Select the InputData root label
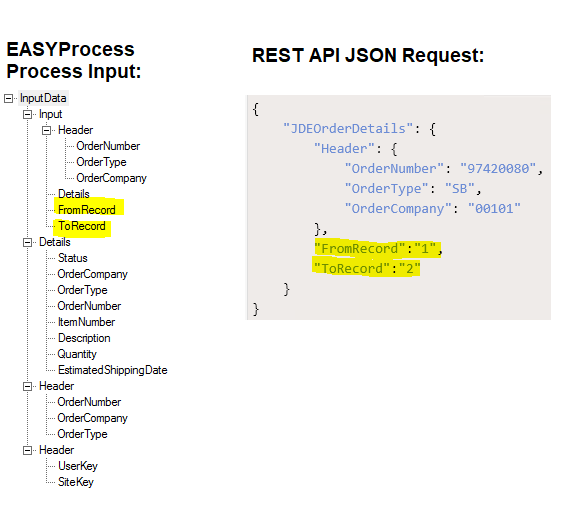The height and width of the screenshot is (509, 584). tap(43, 98)
